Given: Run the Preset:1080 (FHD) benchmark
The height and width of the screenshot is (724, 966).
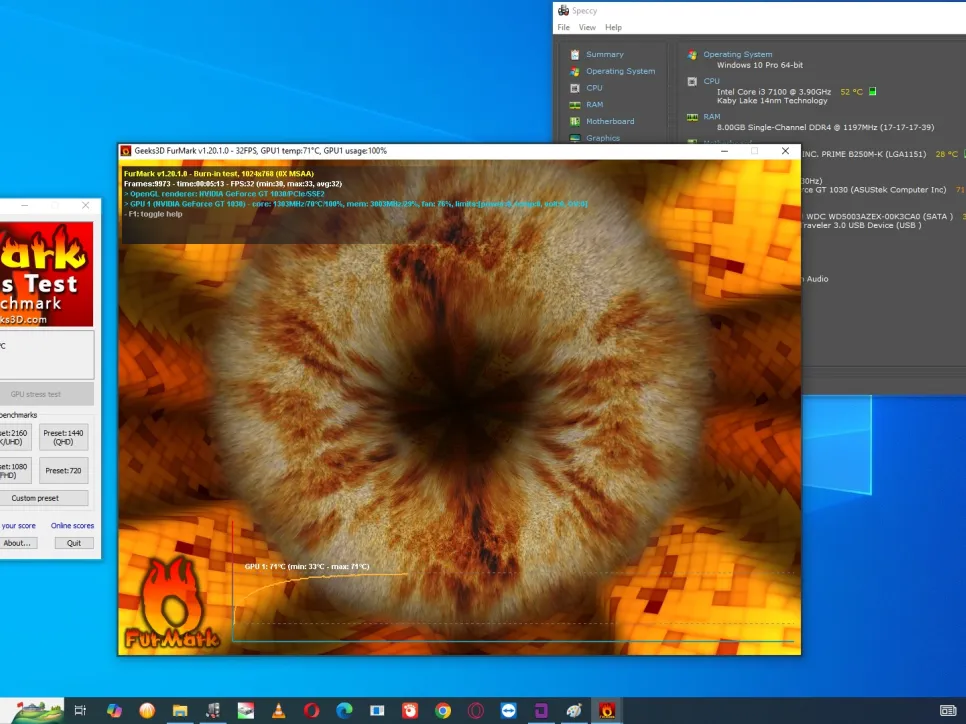Looking at the screenshot, I should click(x=15, y=470).
